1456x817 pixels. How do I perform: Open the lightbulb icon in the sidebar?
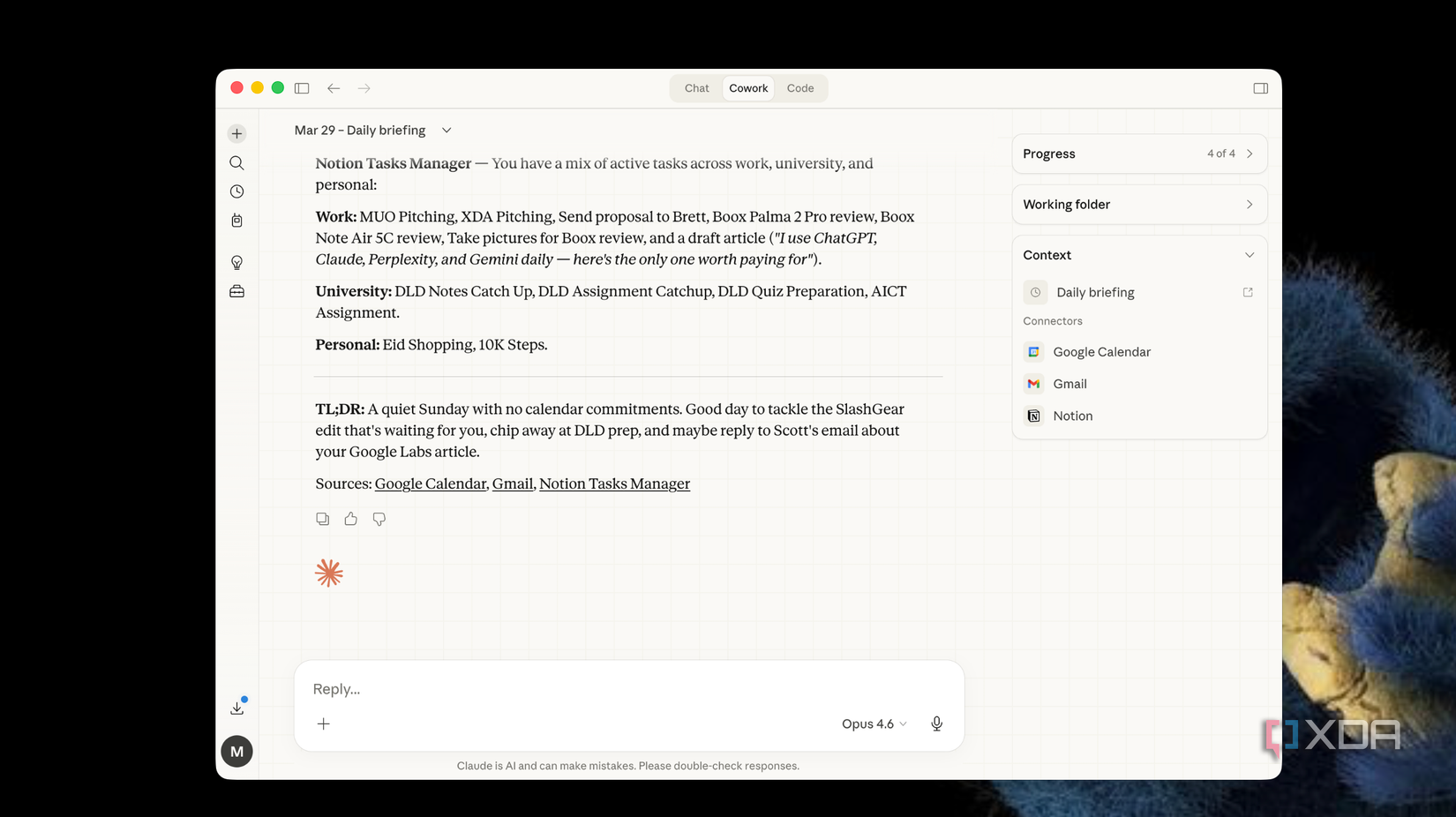point(236,262)
